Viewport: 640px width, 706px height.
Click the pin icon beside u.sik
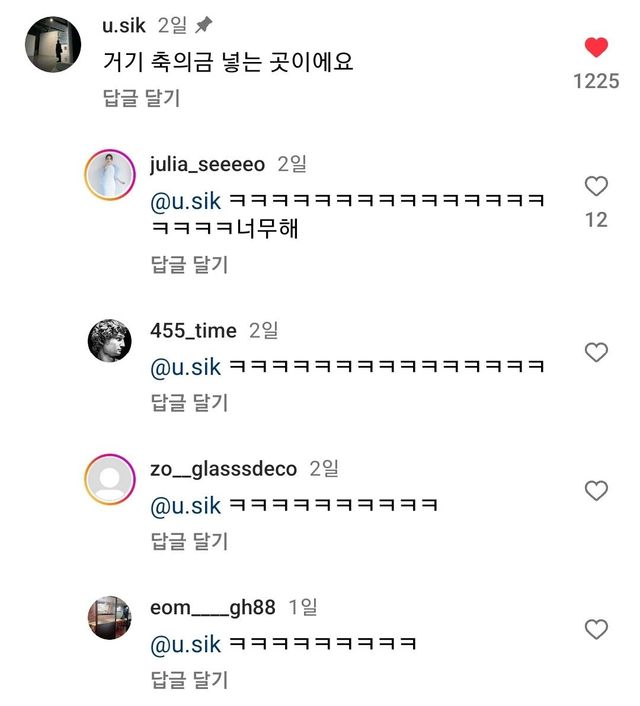tap(204, 25)
